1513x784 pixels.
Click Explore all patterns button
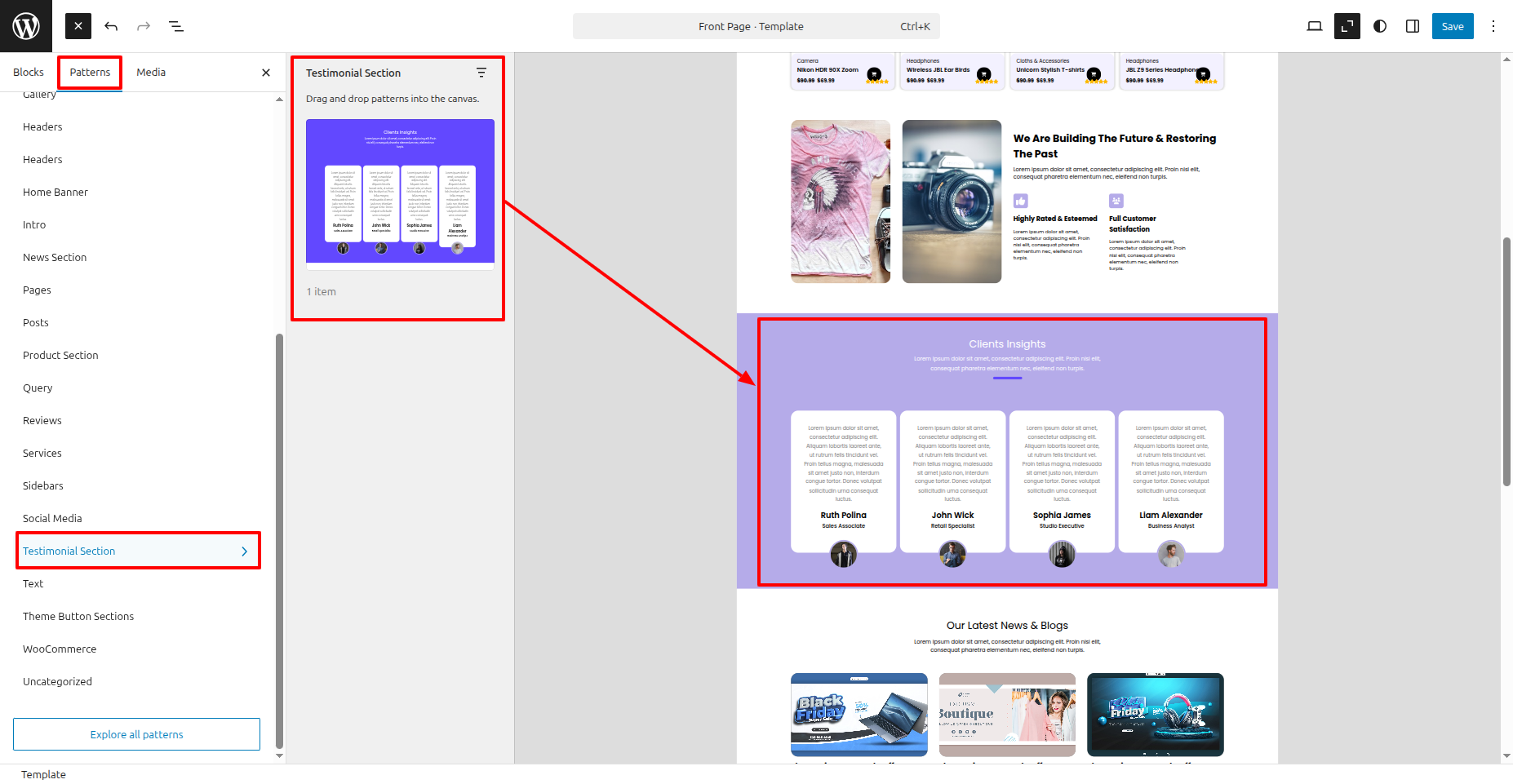tap(136, 734)
